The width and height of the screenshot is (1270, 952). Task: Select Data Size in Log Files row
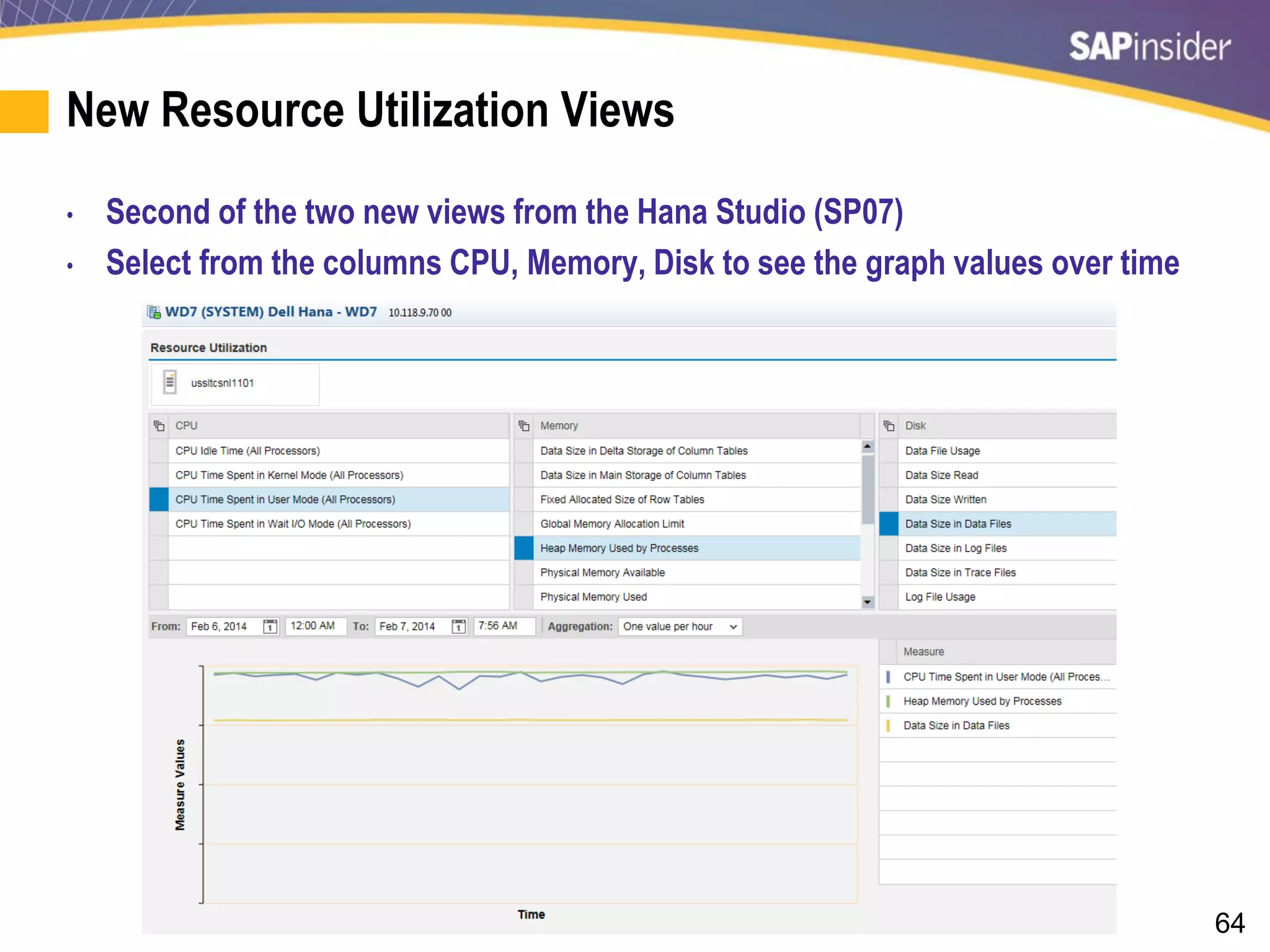point(1008,548)
